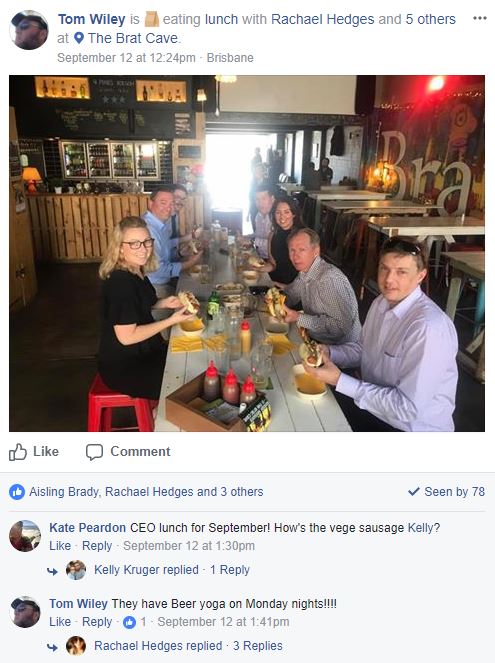495x663 pixels.
Task: Open like count icon on Tom's comment
Action: tap(129, 622)
